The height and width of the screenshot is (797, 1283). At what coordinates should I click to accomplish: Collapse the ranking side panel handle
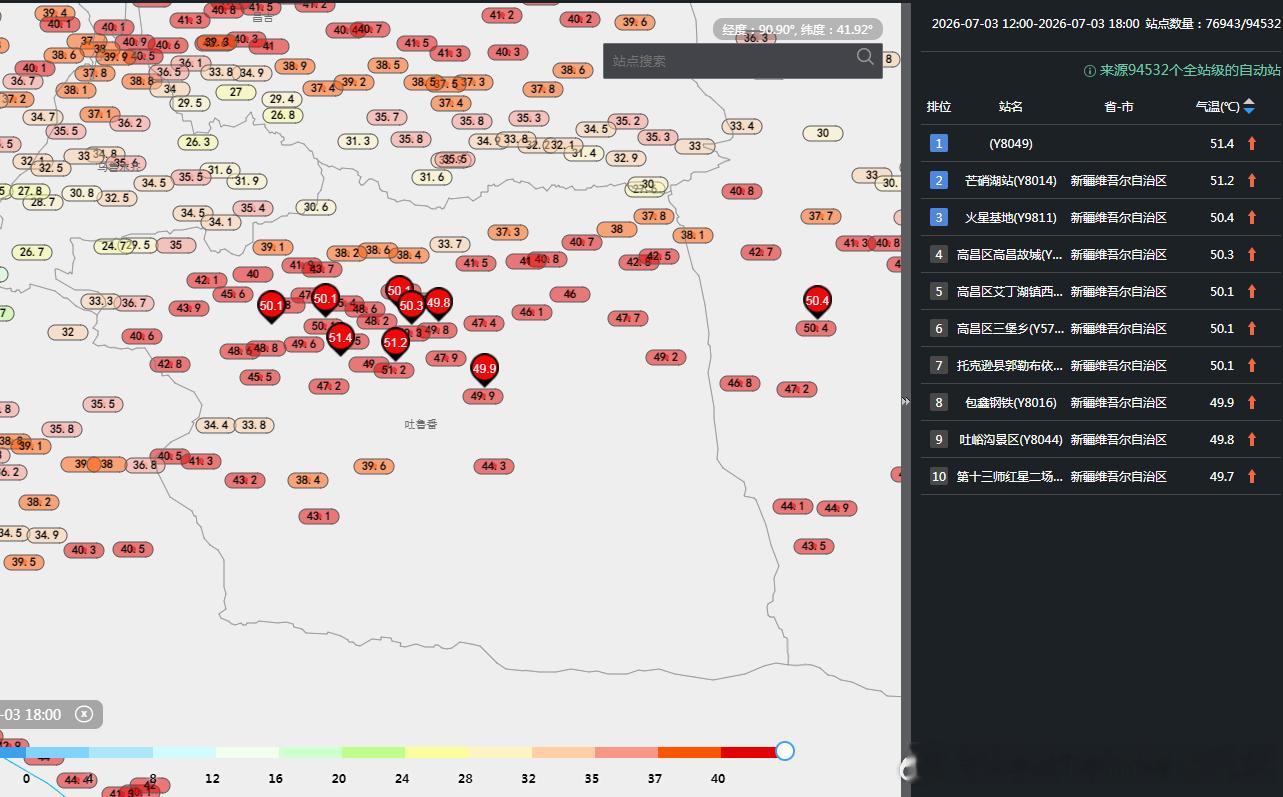point(905,401)
